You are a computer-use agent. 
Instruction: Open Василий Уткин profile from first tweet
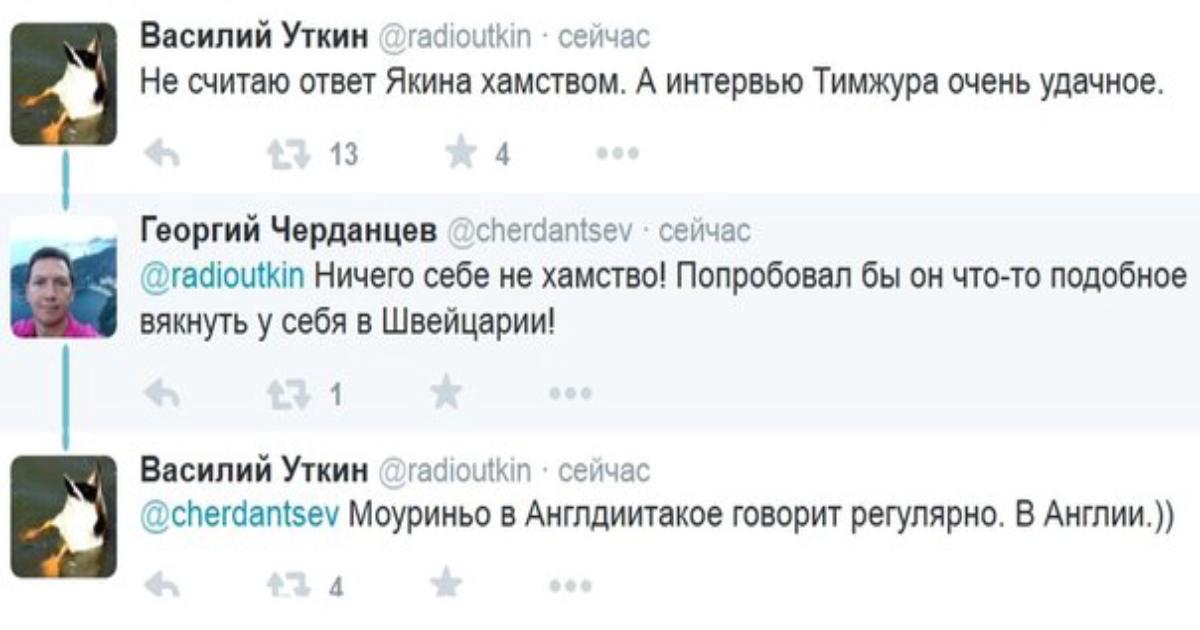pos(255,40)
